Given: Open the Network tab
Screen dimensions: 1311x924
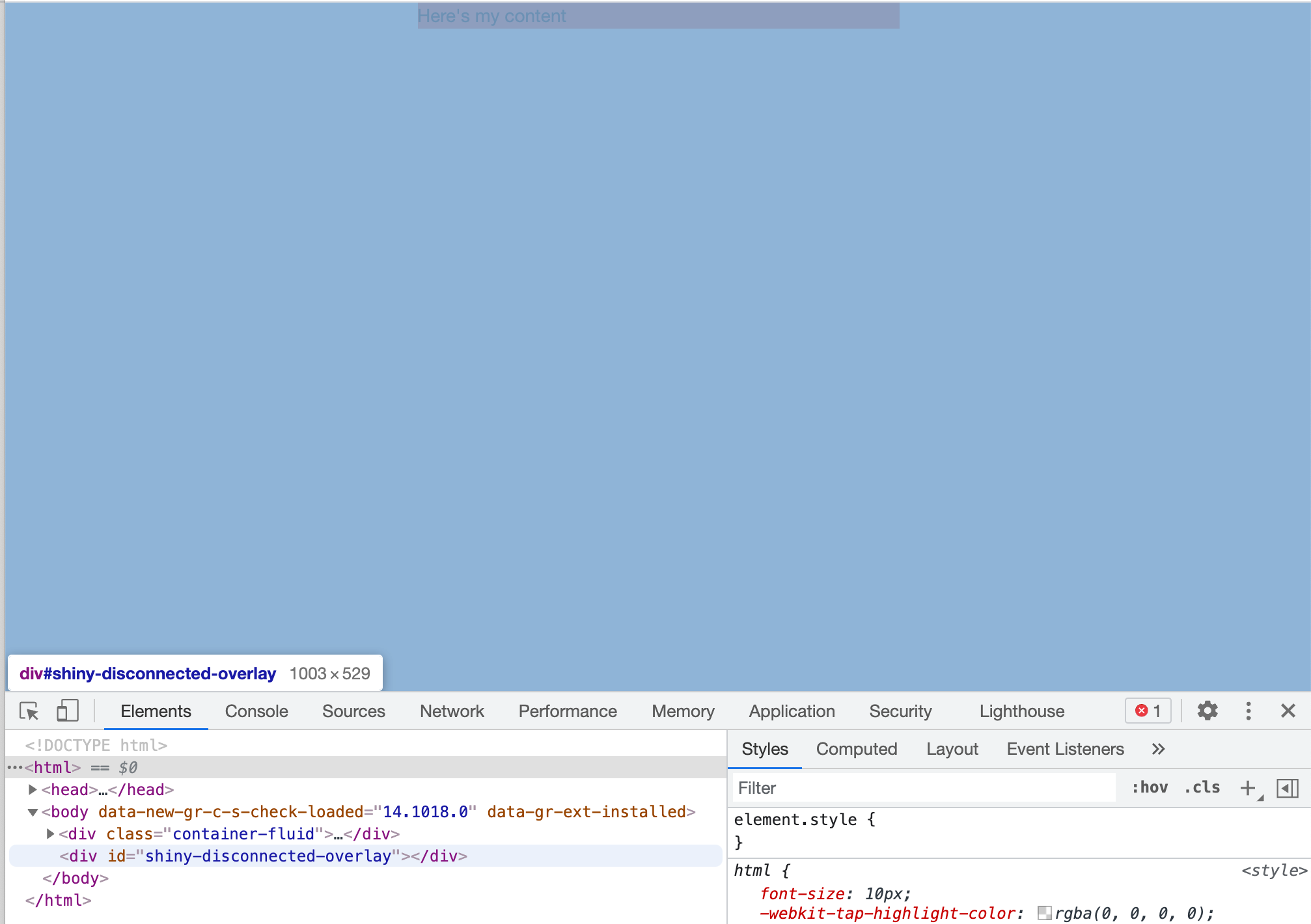Looking at the screenshot, I should (452, 711).
